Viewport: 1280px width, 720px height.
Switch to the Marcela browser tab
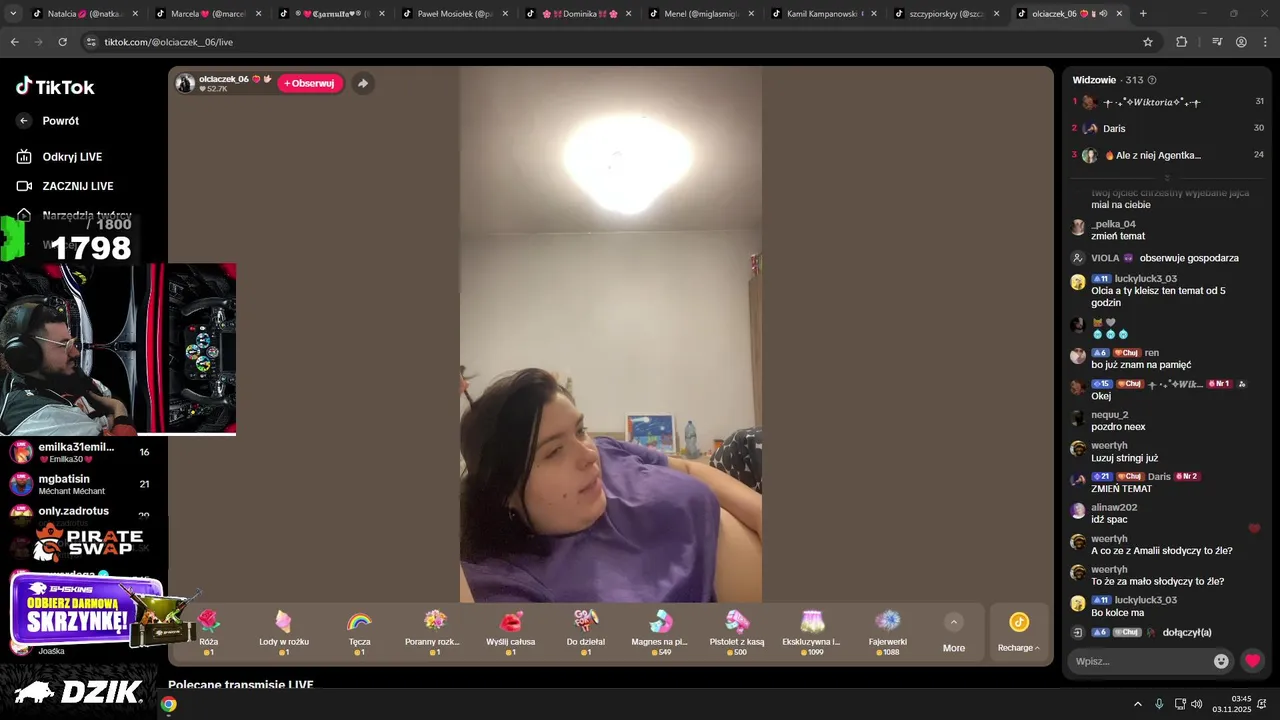tap(207, 14)
